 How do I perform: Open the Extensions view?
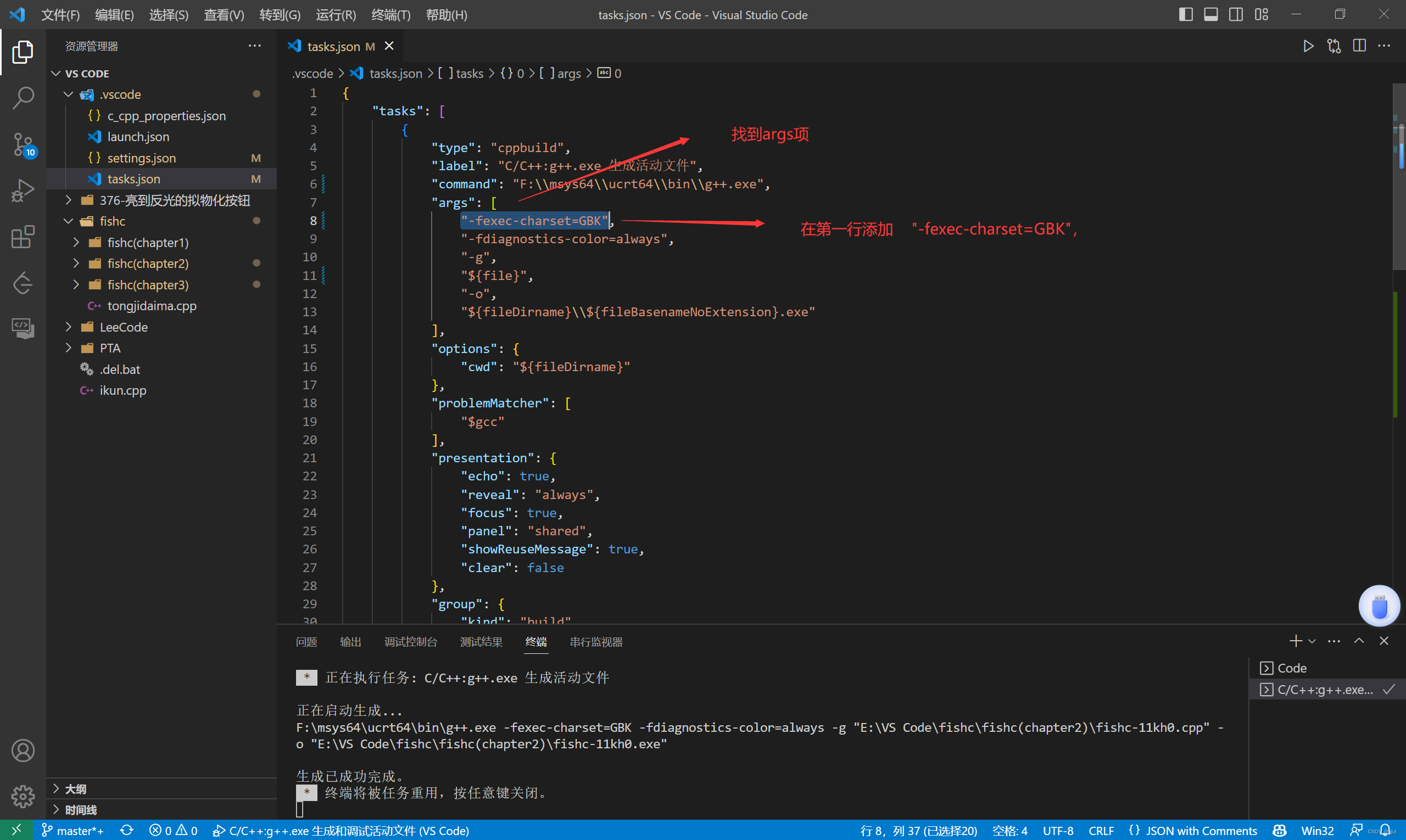(x=23, y=237)
